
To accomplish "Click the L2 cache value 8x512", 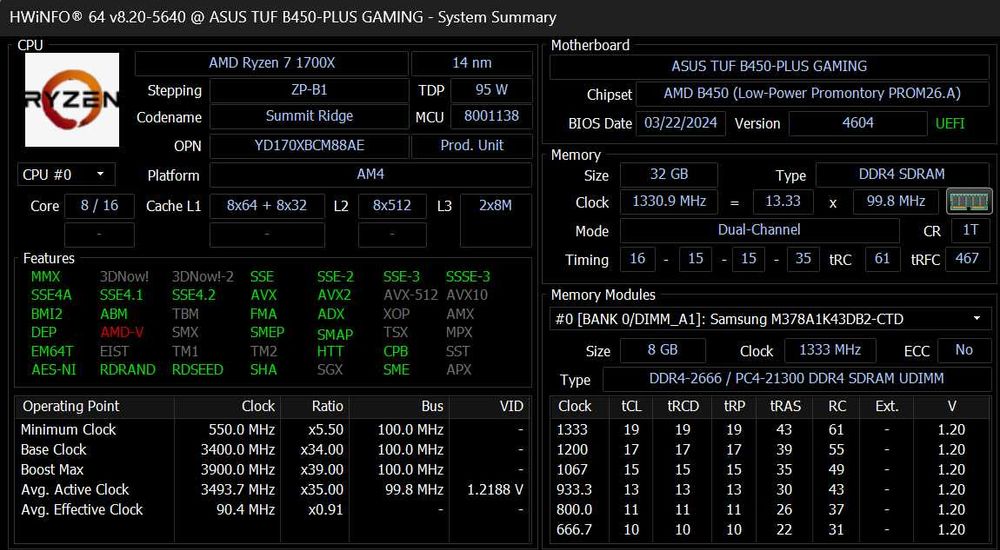I will click(x=392, y=206).
